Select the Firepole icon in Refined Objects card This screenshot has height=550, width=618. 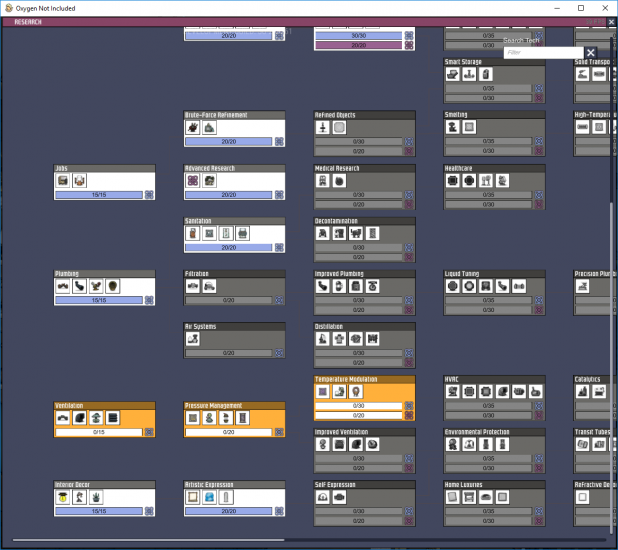click(323, 128)
